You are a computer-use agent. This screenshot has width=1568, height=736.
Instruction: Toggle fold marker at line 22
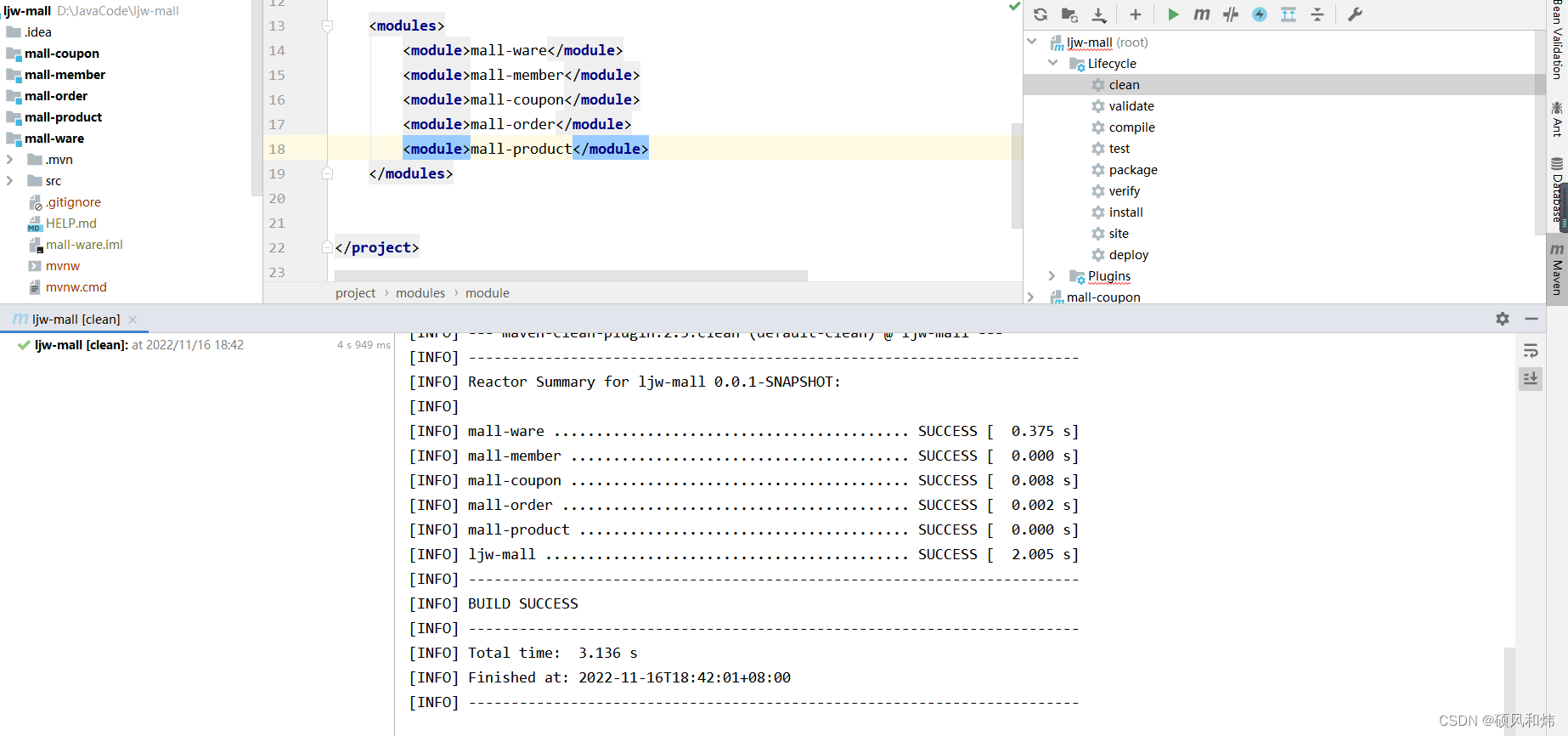tap(327, 247)
